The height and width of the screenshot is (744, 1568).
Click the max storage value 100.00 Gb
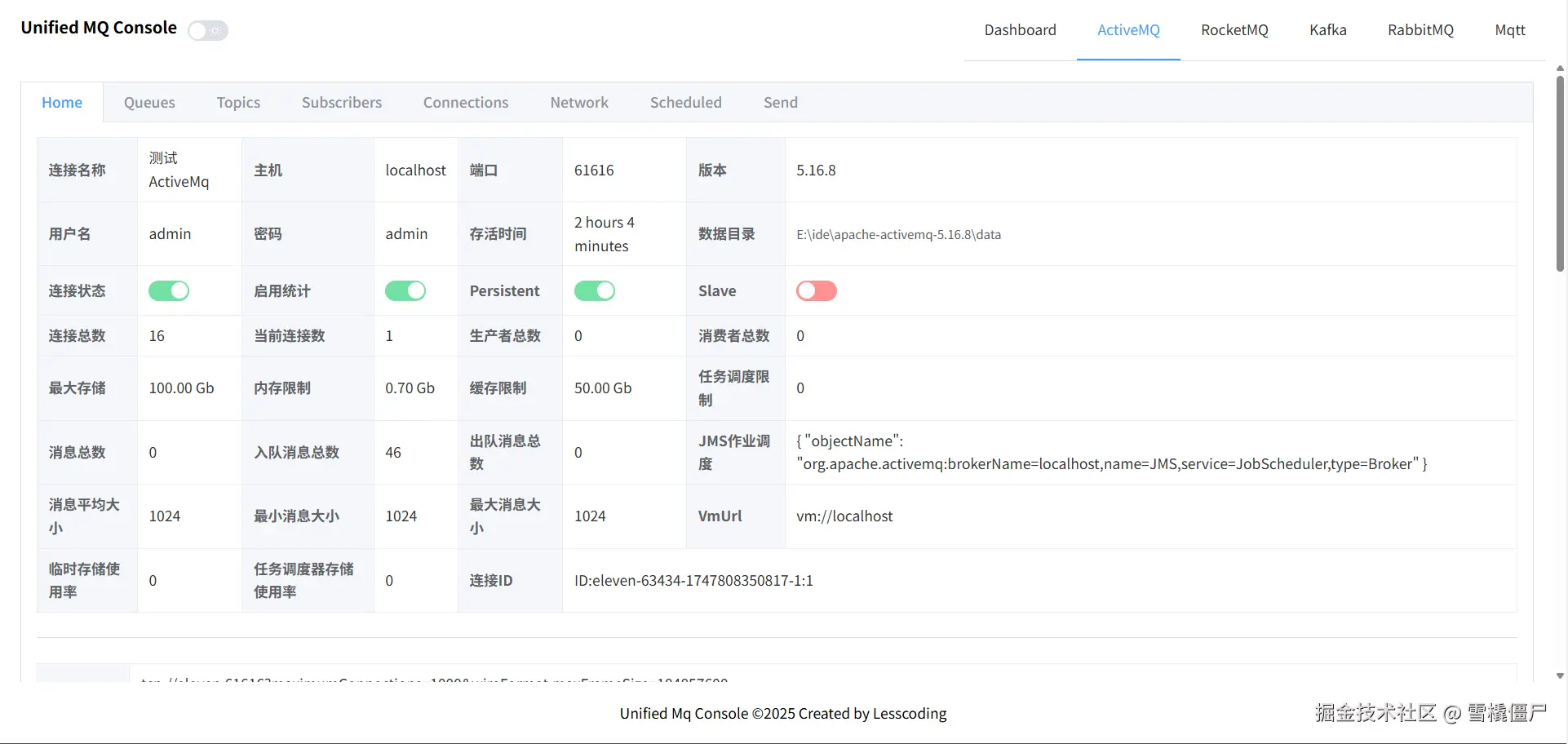(x=181, y=388)
